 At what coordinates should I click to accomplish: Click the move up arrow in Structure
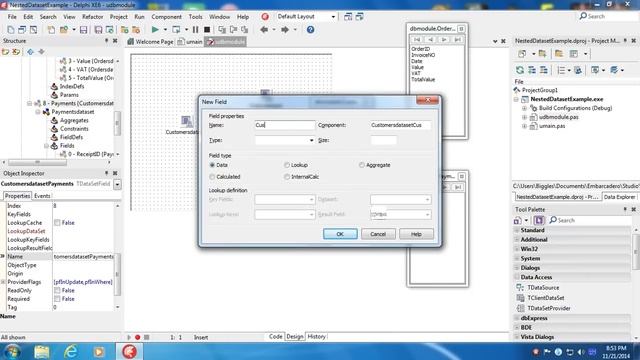pyautogui.click(x=30, y=52)
